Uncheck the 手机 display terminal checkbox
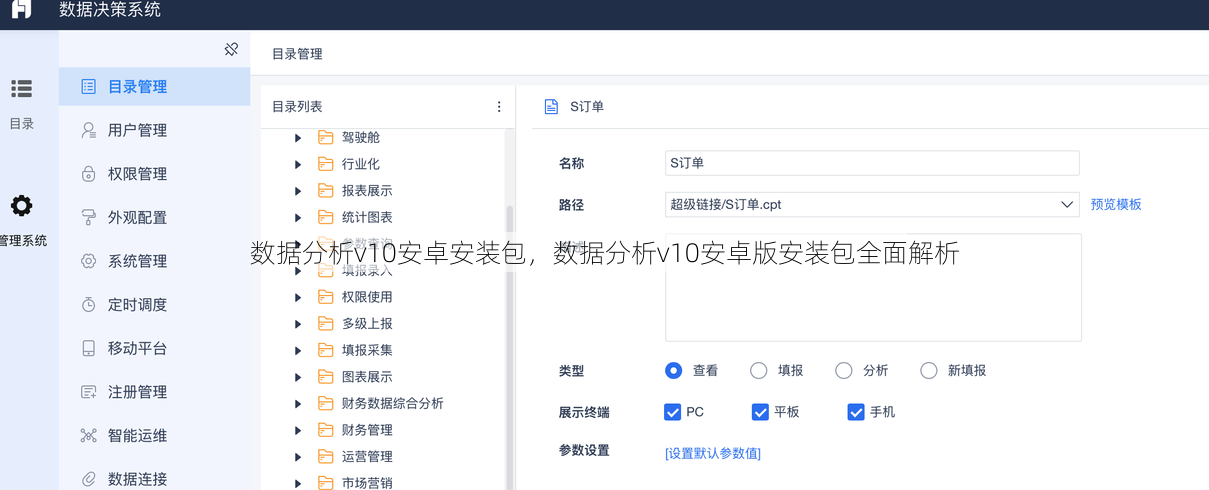This screenshot has height=490, width=1209. 855,412
